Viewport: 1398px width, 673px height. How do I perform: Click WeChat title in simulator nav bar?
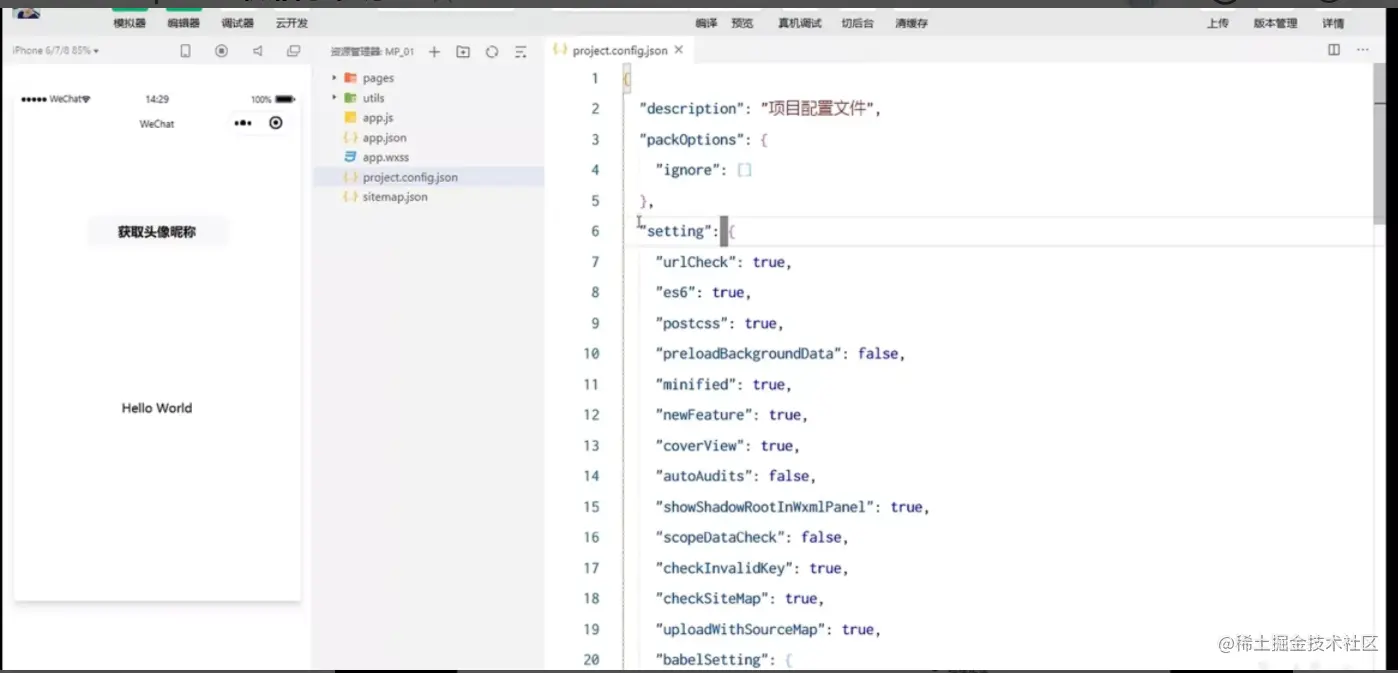[x=157, y=124]
